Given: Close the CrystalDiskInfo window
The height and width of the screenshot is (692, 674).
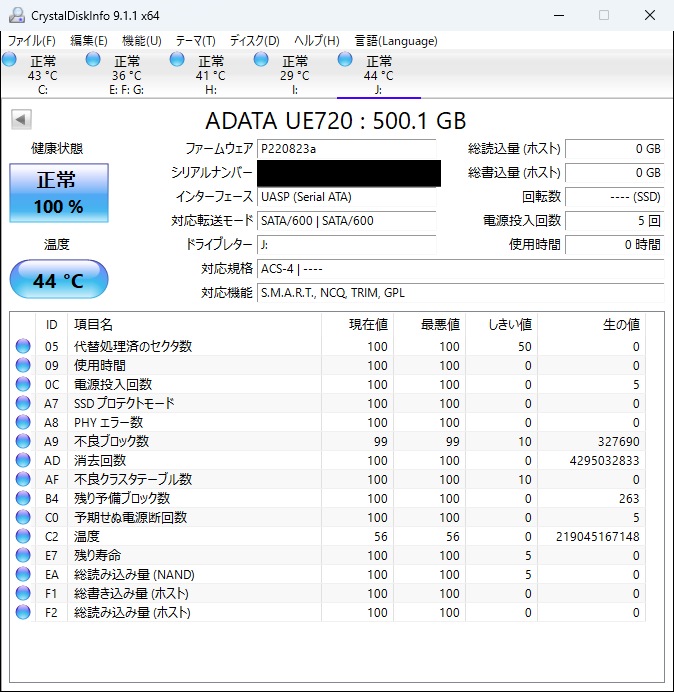Looking at the screenshot, I should [650, 15].
